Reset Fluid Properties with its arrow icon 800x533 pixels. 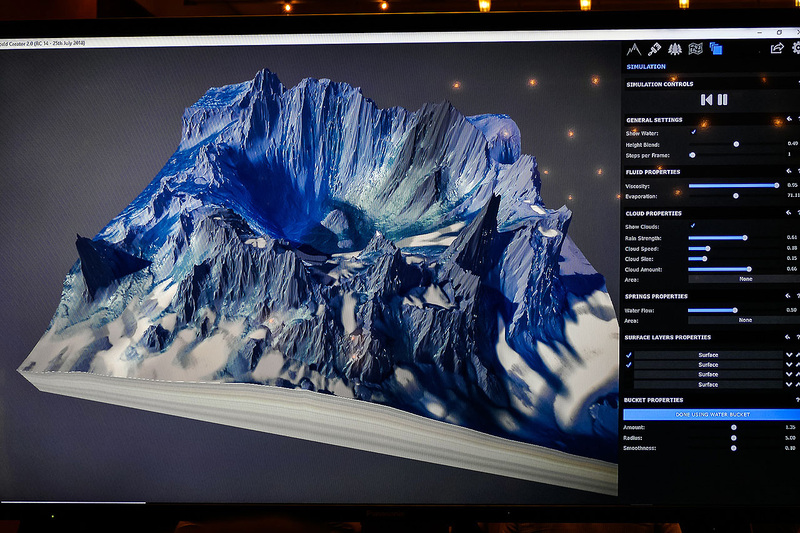789,171
